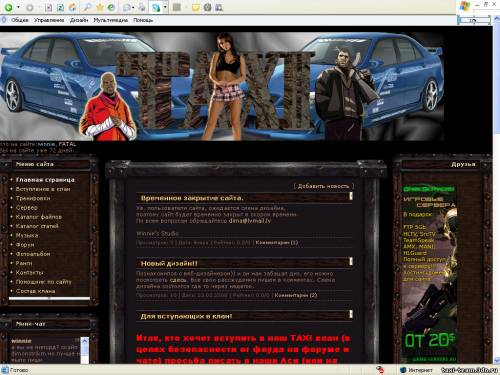Open the Форум link in site menu
Image resolution: width=500 pixels, height=375 pixels.
pyautogui.click(x=25, y=245)
